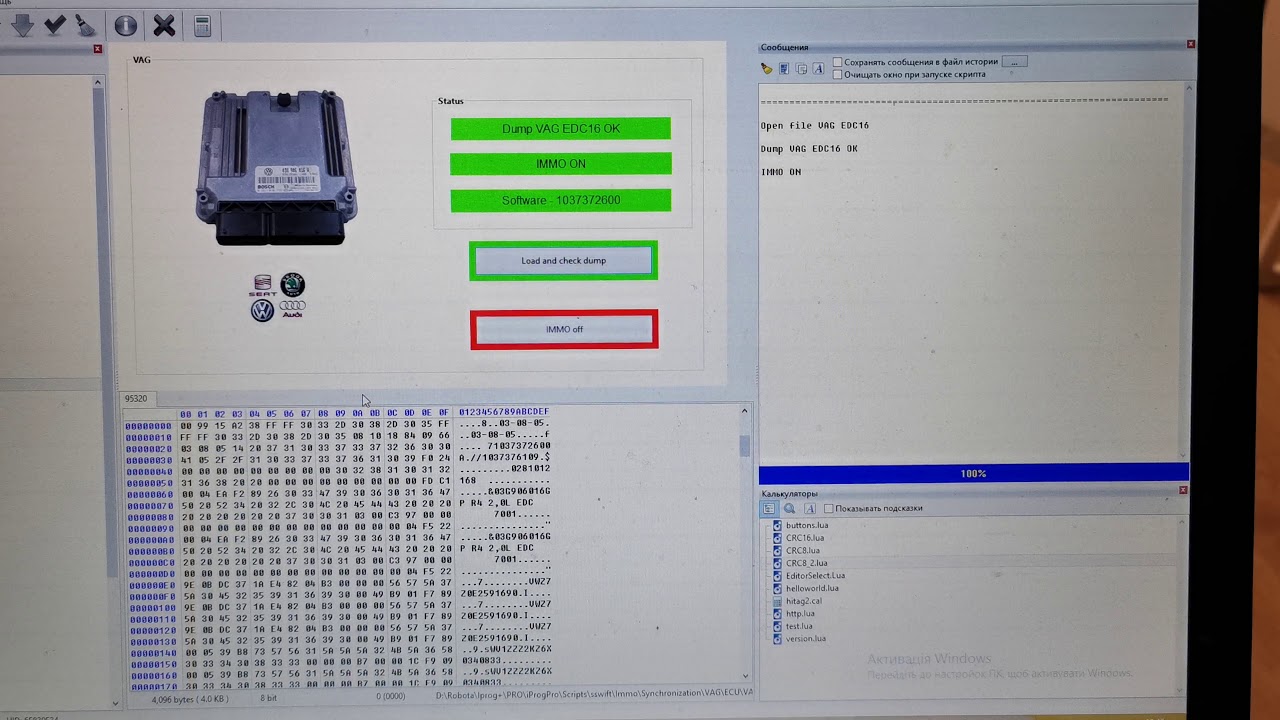The width and height of the screenshot is (1280, 720).
Task: Clear messages with broom icon in Сообщения panel
Action: (x=766, y=69)
